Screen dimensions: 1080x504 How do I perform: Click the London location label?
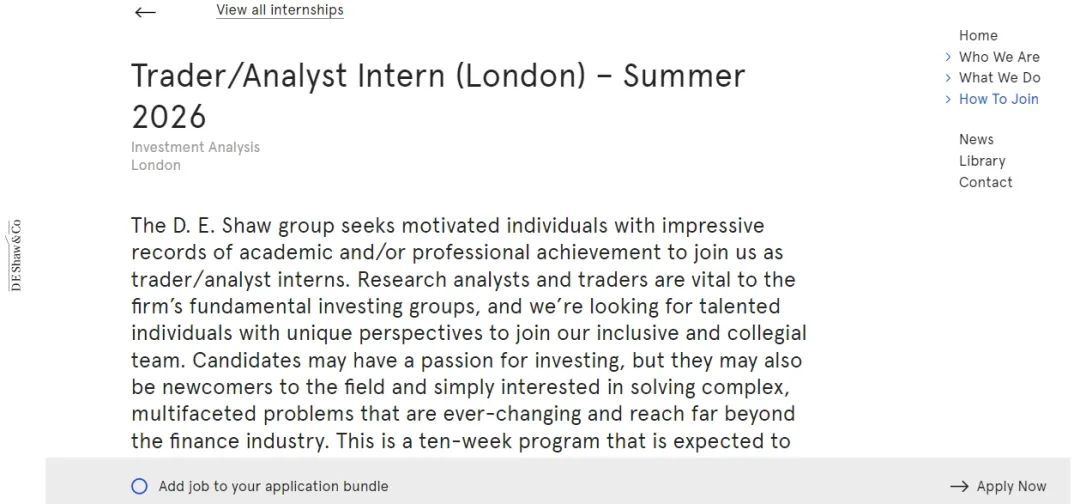[x=156, y=165]
